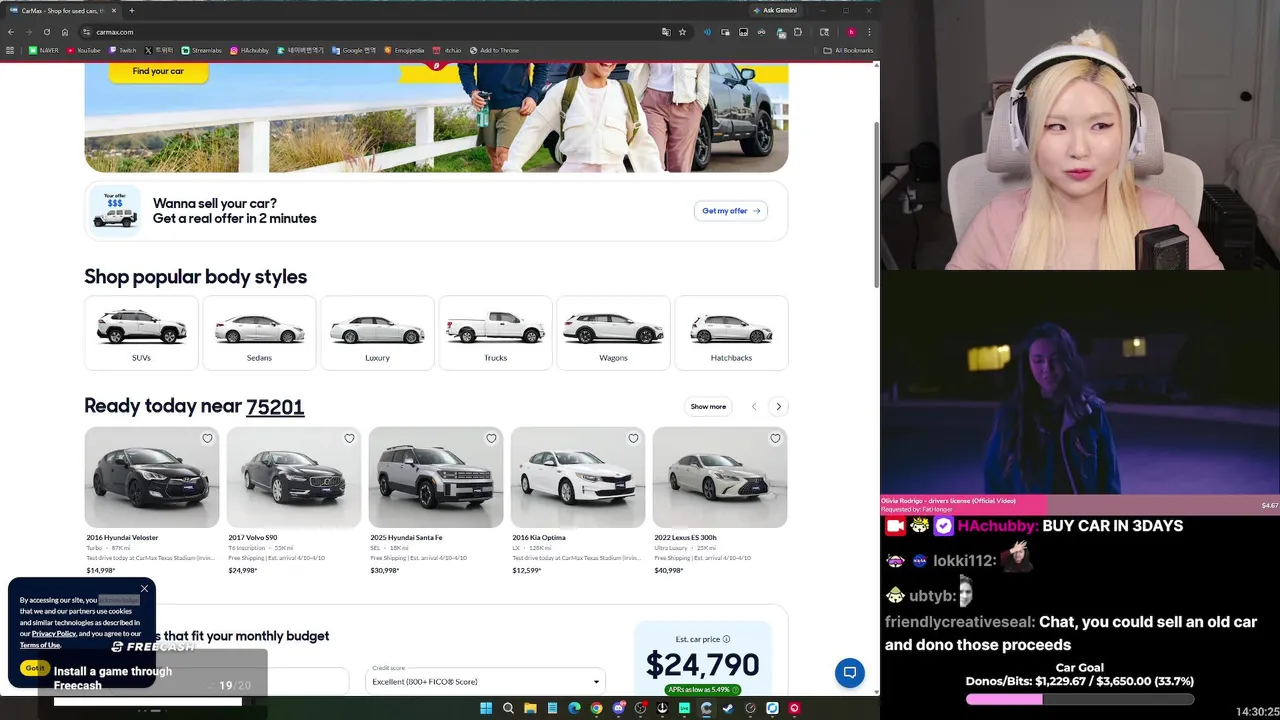Open the info icon beside Est. car price
The image size is (1280, 720).
[726, 639]
